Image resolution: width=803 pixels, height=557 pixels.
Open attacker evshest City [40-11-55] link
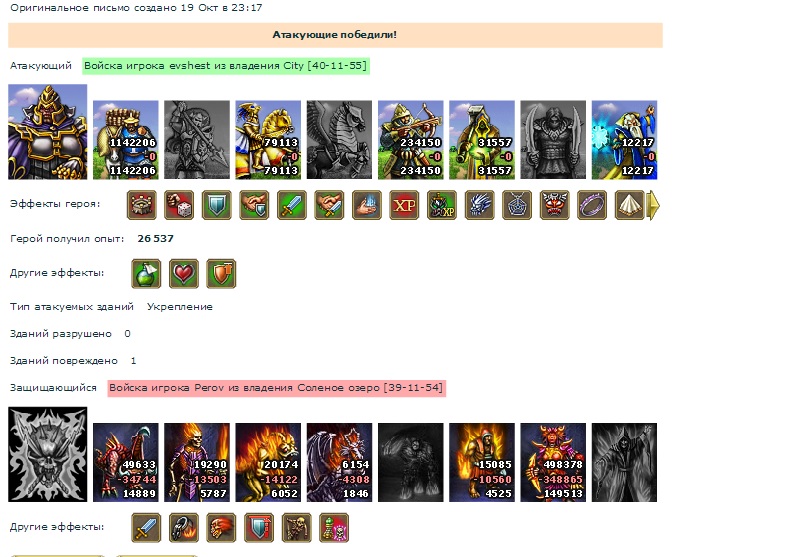[226, 66]
